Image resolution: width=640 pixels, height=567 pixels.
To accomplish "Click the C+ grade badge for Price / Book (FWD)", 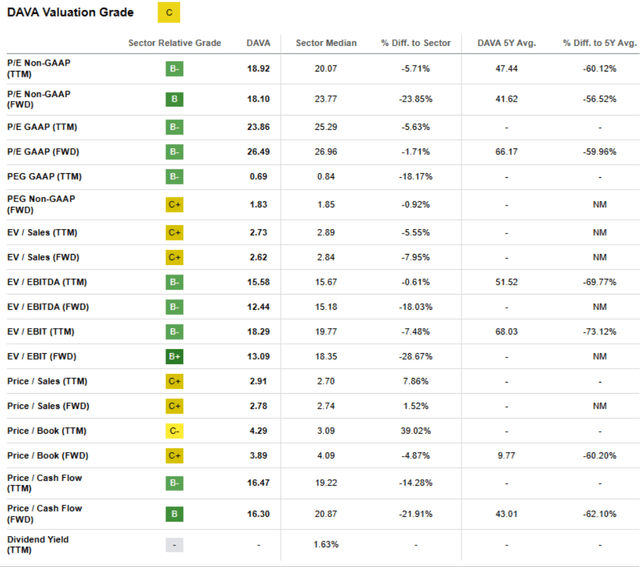I will pyautogui.click(x=174, y=456).
